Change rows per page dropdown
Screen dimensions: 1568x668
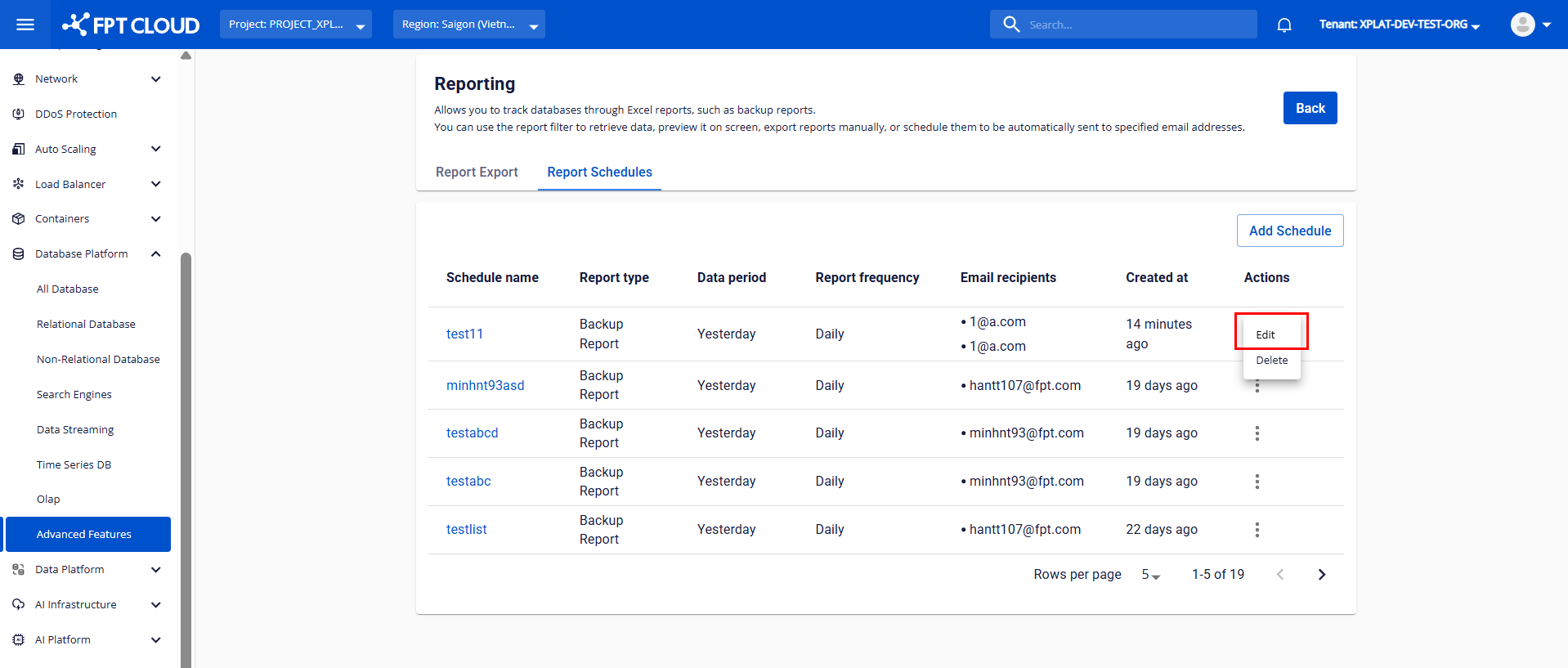tap(1151, 575)
